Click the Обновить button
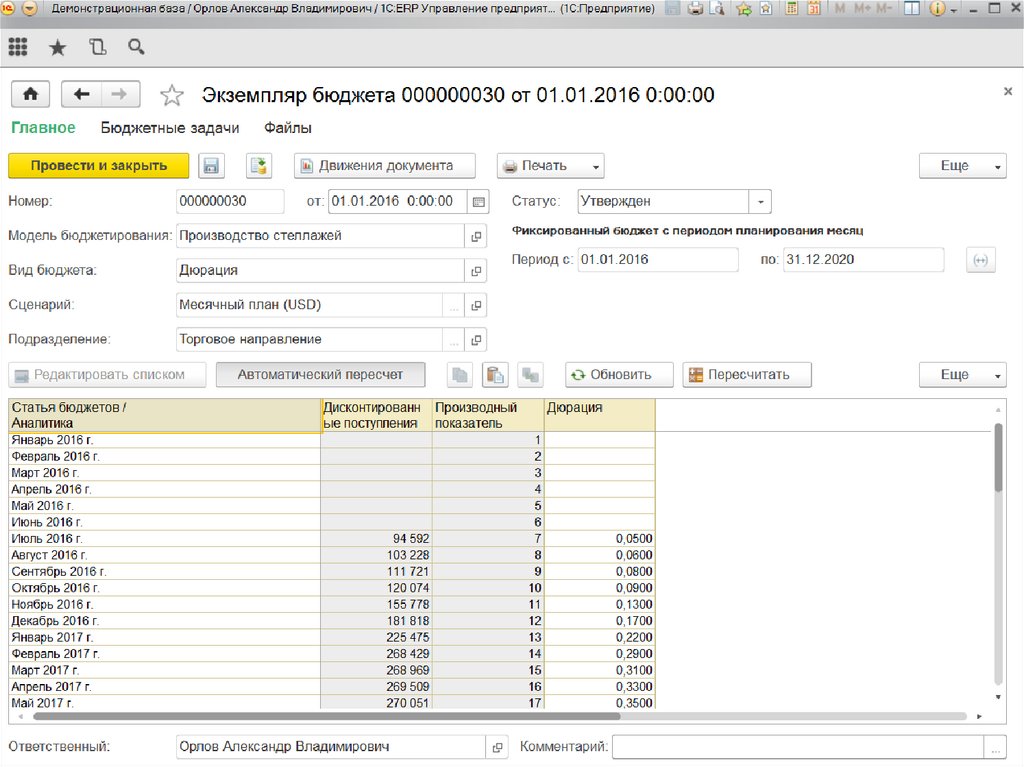 tap(619, 375)
